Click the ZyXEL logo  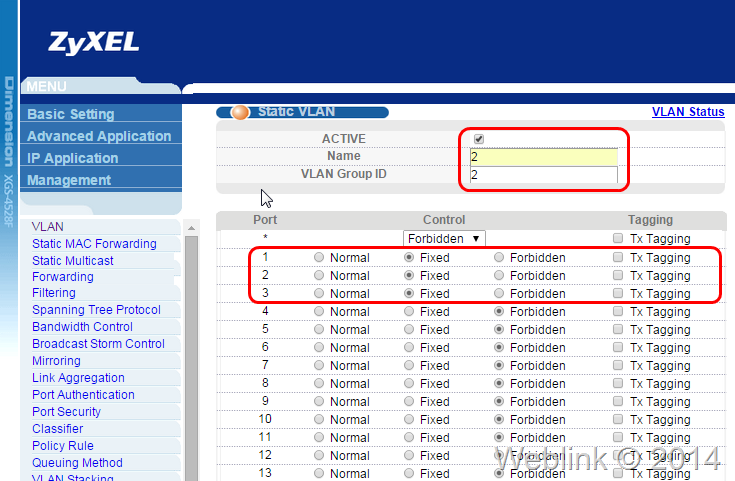pyautogui.click(x=93, y=43)
